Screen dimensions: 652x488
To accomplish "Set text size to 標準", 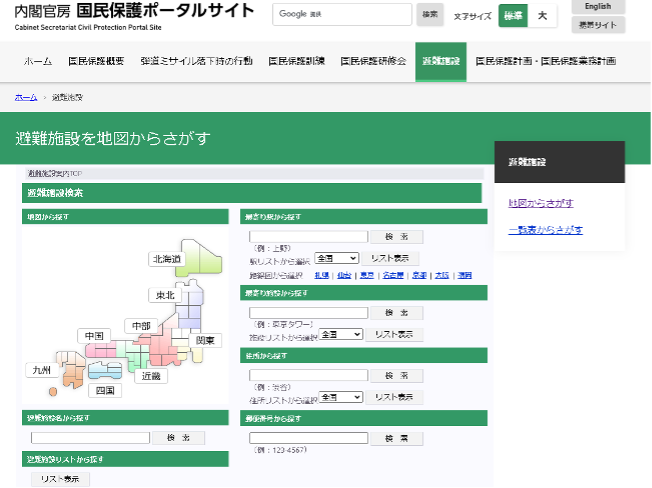I will coord(513,16).
